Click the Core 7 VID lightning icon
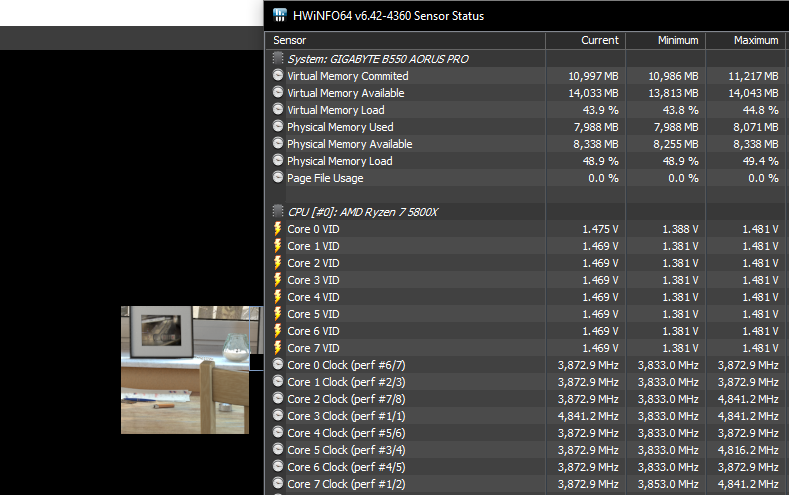 277,348
